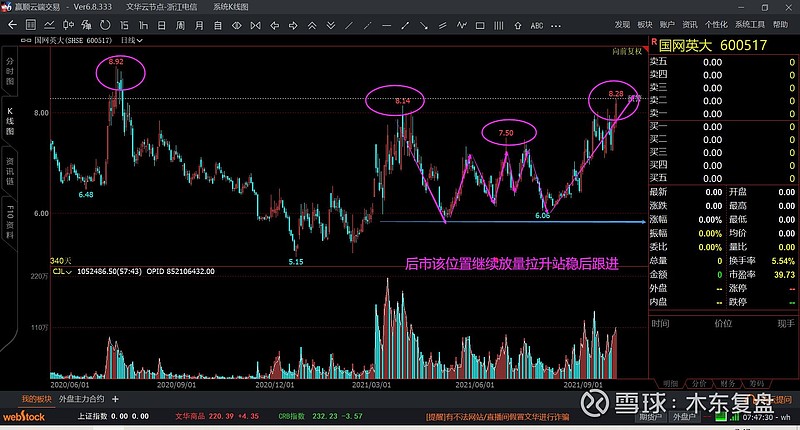Switch to 分时图 side tab
The height and width of the screenshot is (430, 800).
click(x=10, y=71)
